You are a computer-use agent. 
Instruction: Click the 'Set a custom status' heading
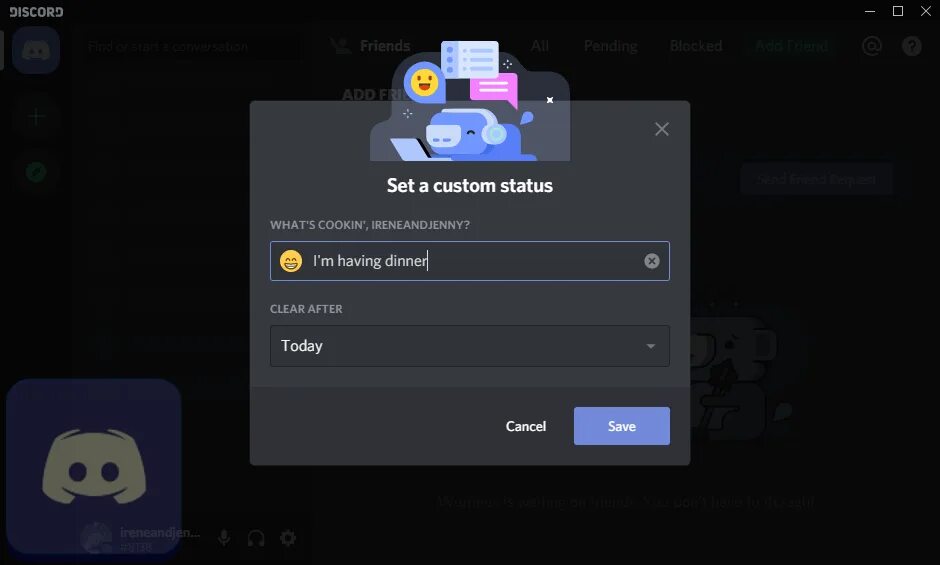click(470, 185)
